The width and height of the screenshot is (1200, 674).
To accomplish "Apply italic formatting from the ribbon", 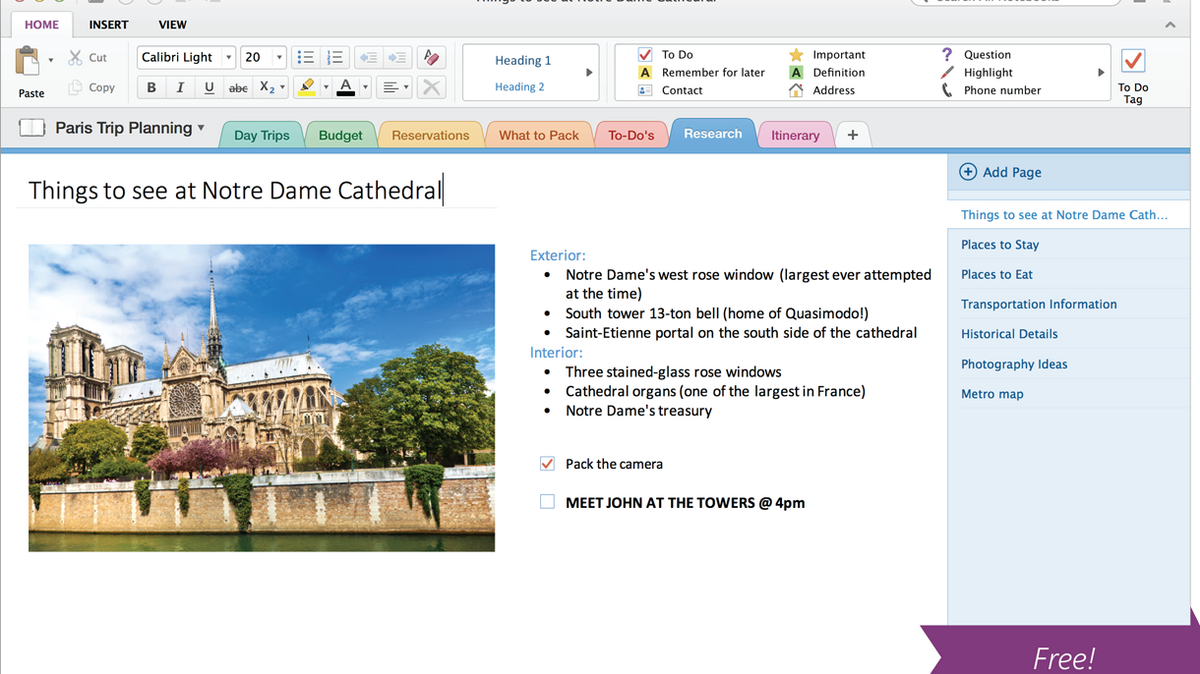I will point(180,87).
